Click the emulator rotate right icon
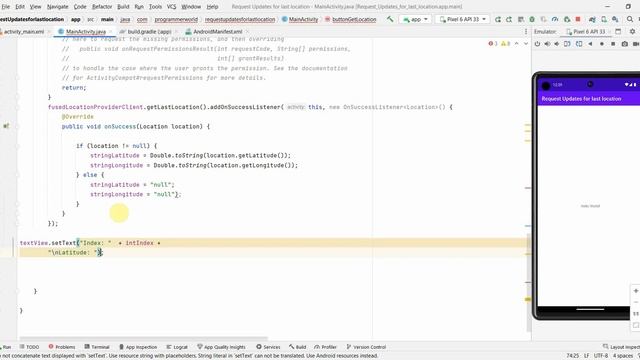640x360 pixels. pyautogui.click(x=579, y=44)
